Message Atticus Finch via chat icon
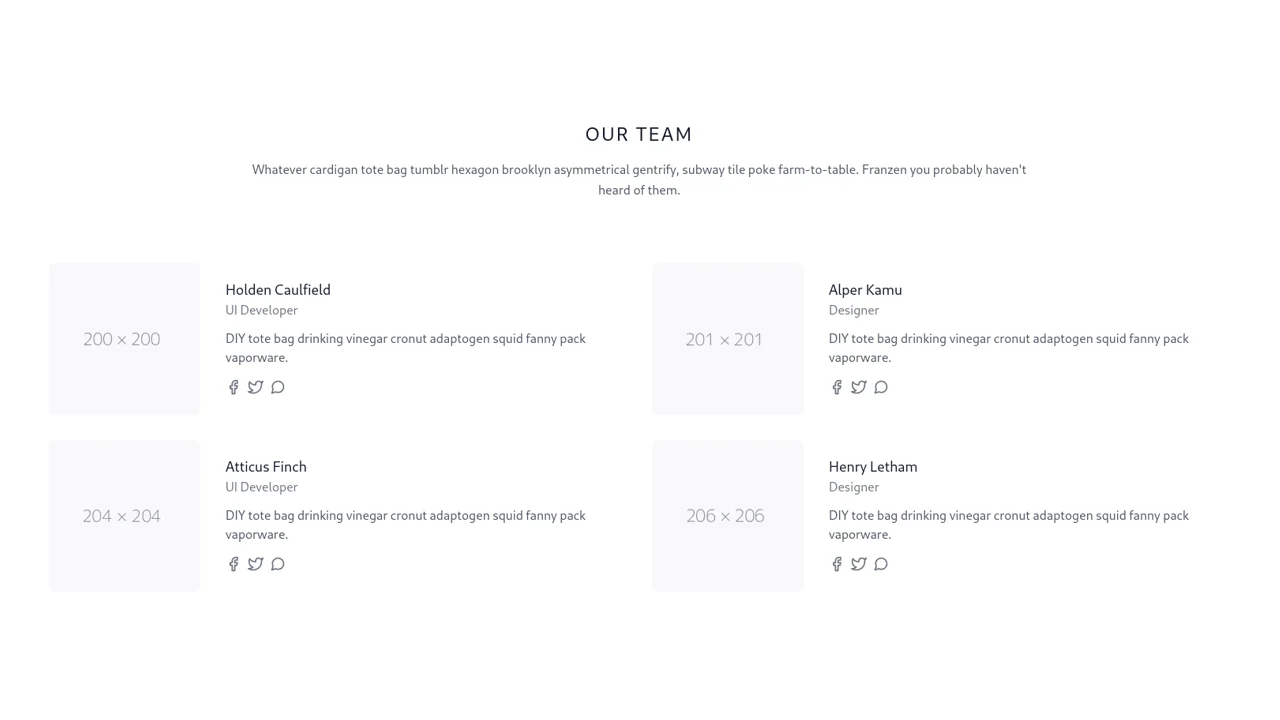Image resolution: width=1280 pixels, height=720 pixels. [278, 564]
